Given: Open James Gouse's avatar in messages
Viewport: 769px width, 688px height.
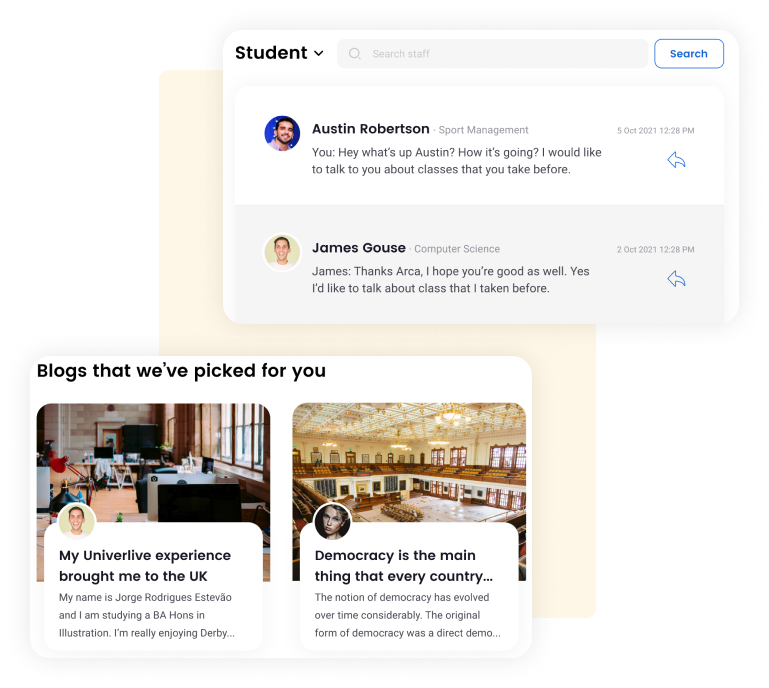Looking at the screenshot, I should point(282,252).
